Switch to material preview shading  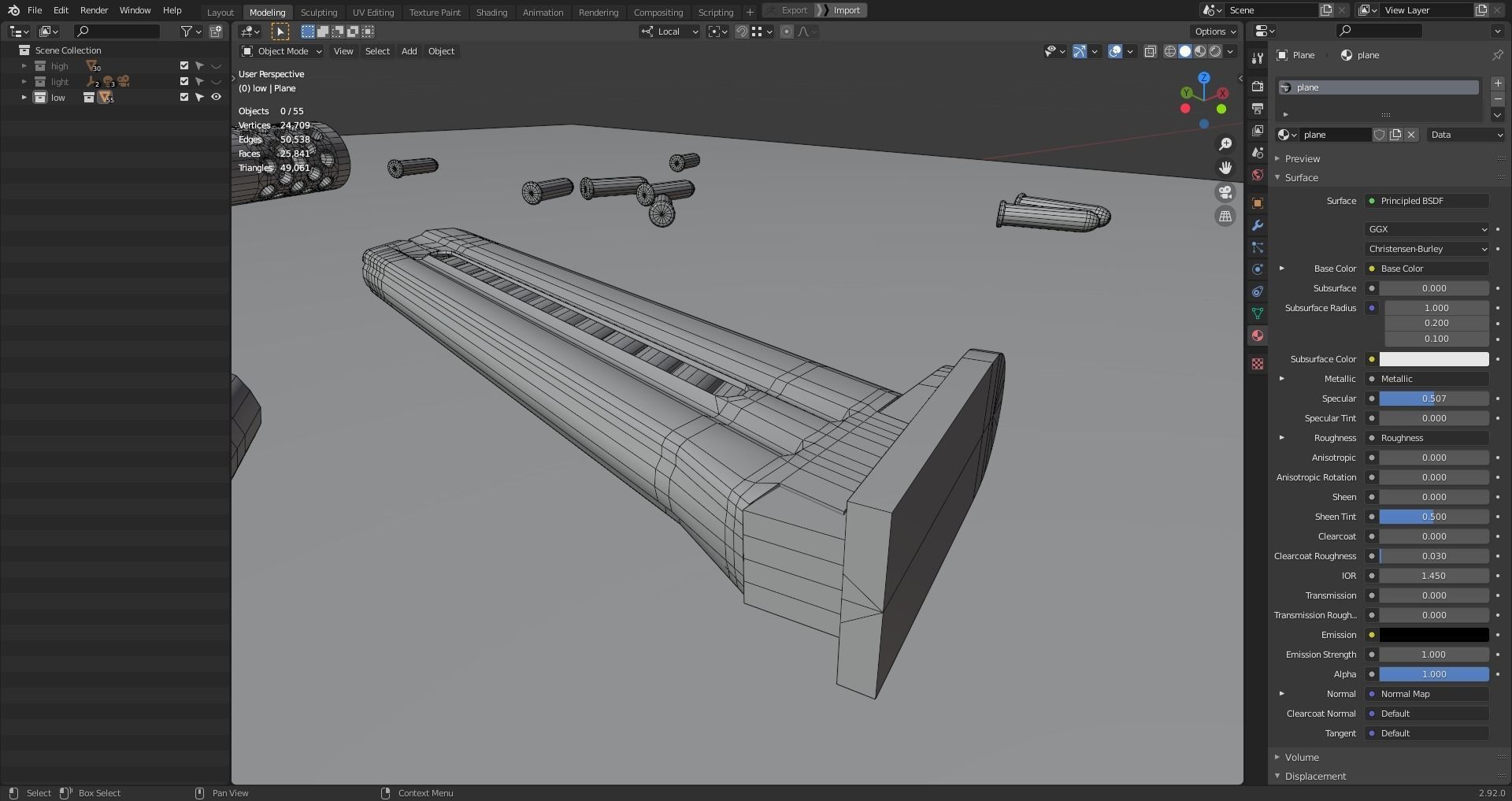pyautogui.click(x=1200, y=51)
